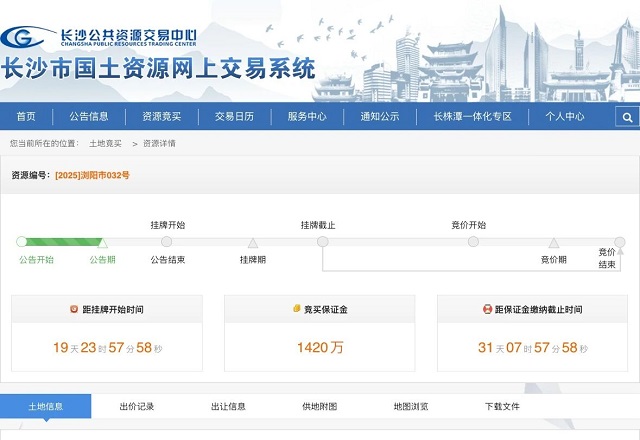Open the 地图浏览 tab

(411, 406)
